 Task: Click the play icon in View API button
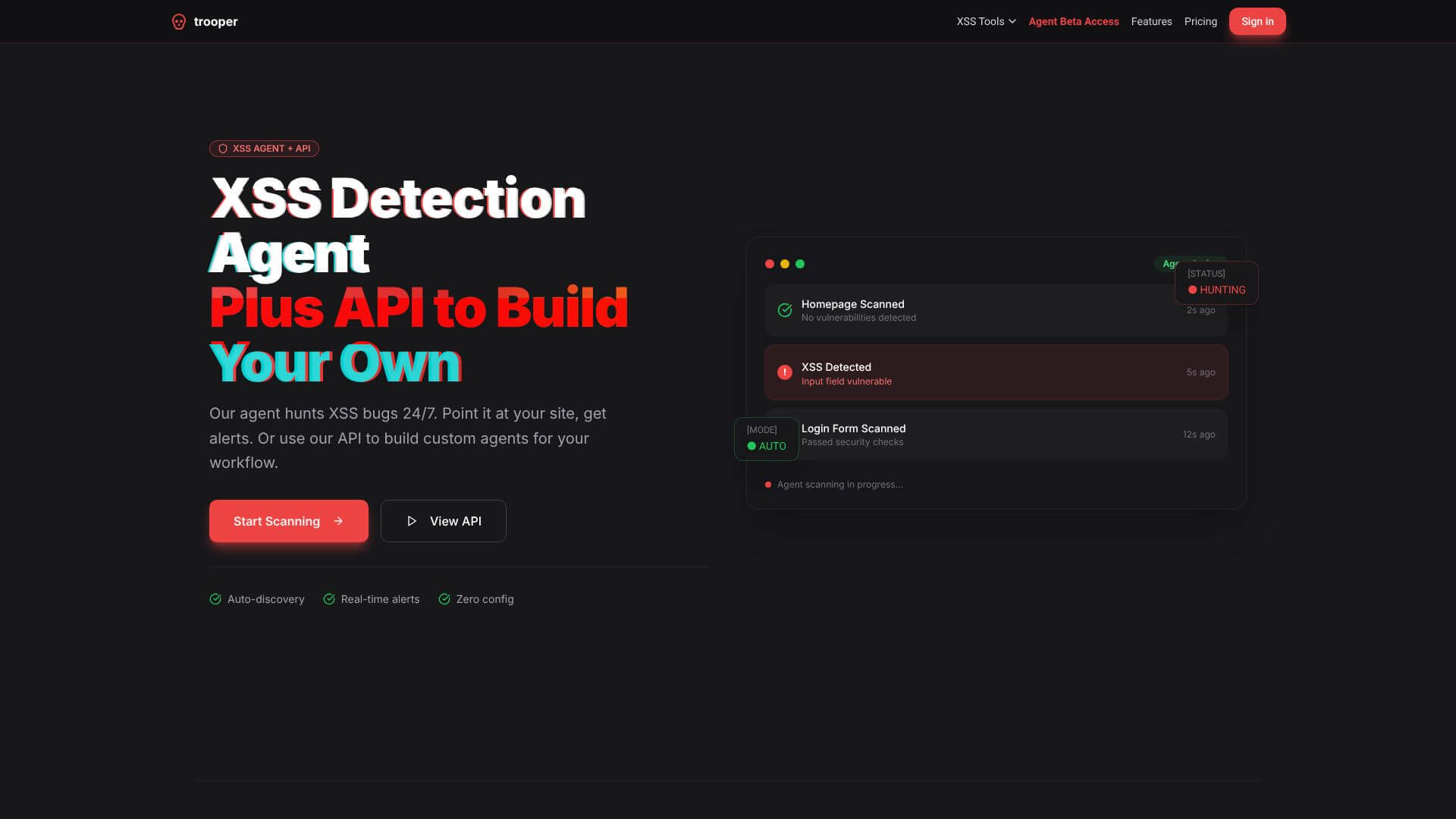point(412,521)
